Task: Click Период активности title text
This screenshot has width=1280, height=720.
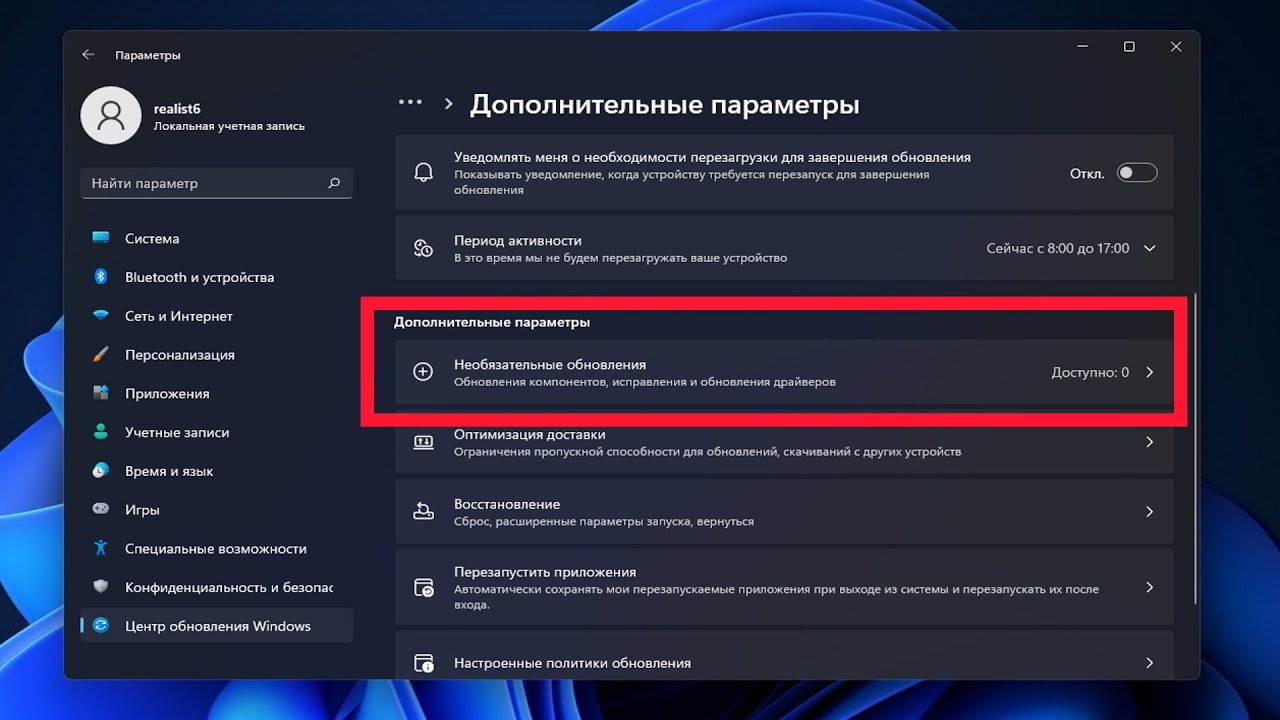Action: pyautogui.click(x=517, y=240)
